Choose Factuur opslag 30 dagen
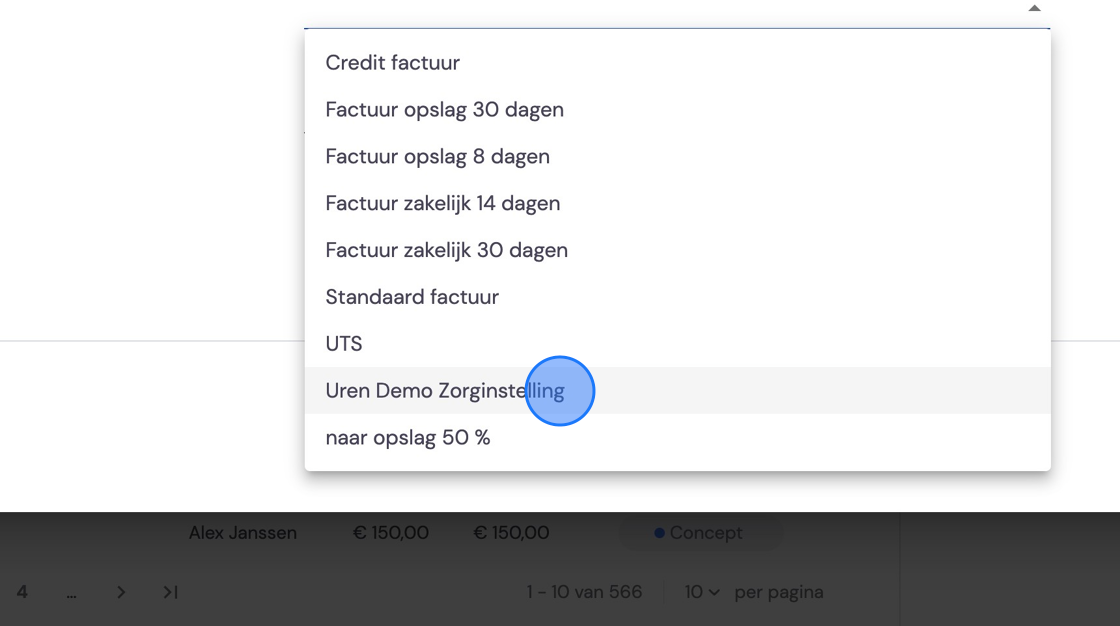Viewport: 1120px width, 626px height. pos(677,109)
